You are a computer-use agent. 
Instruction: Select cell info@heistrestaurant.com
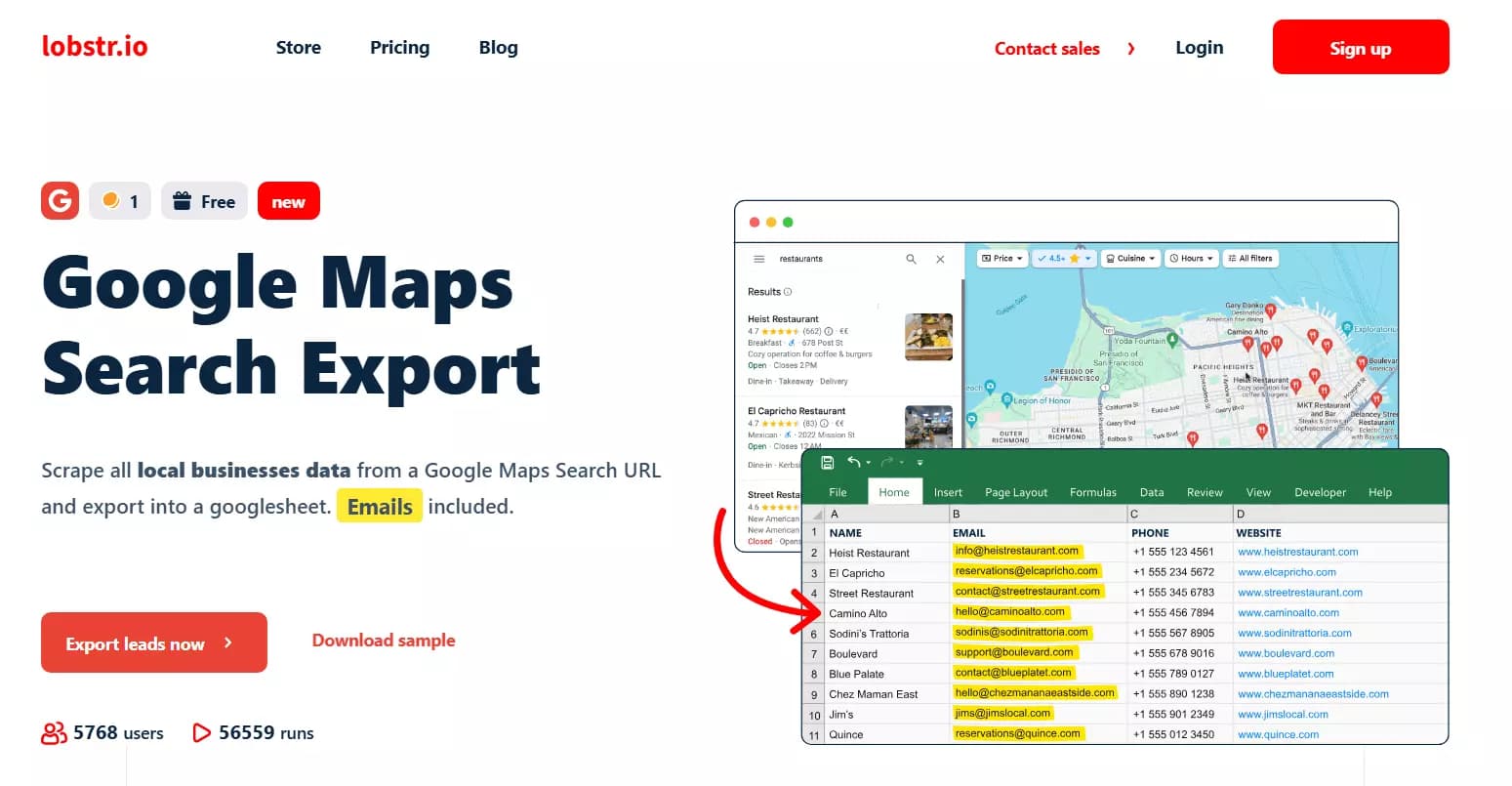coord(1038,552)
